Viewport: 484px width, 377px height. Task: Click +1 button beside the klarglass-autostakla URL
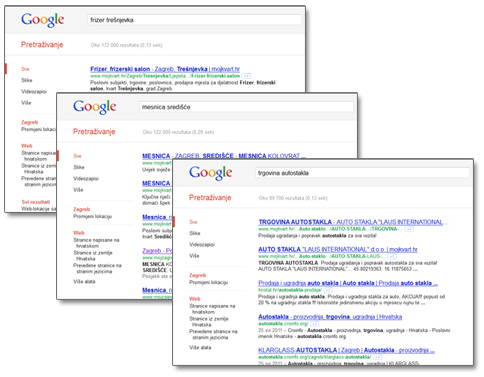(x=377, y=357)
